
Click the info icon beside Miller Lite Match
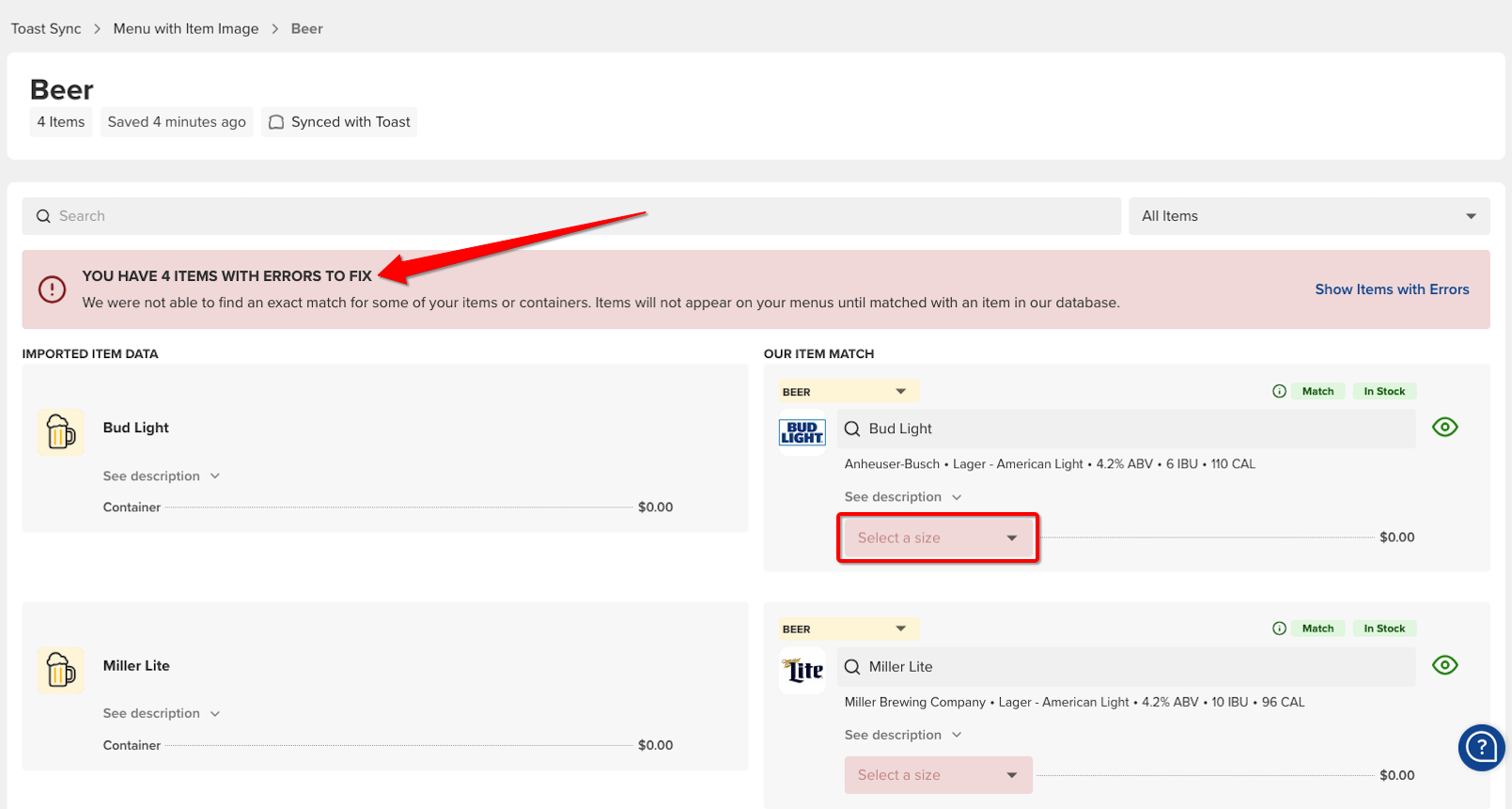[1279, 629]
